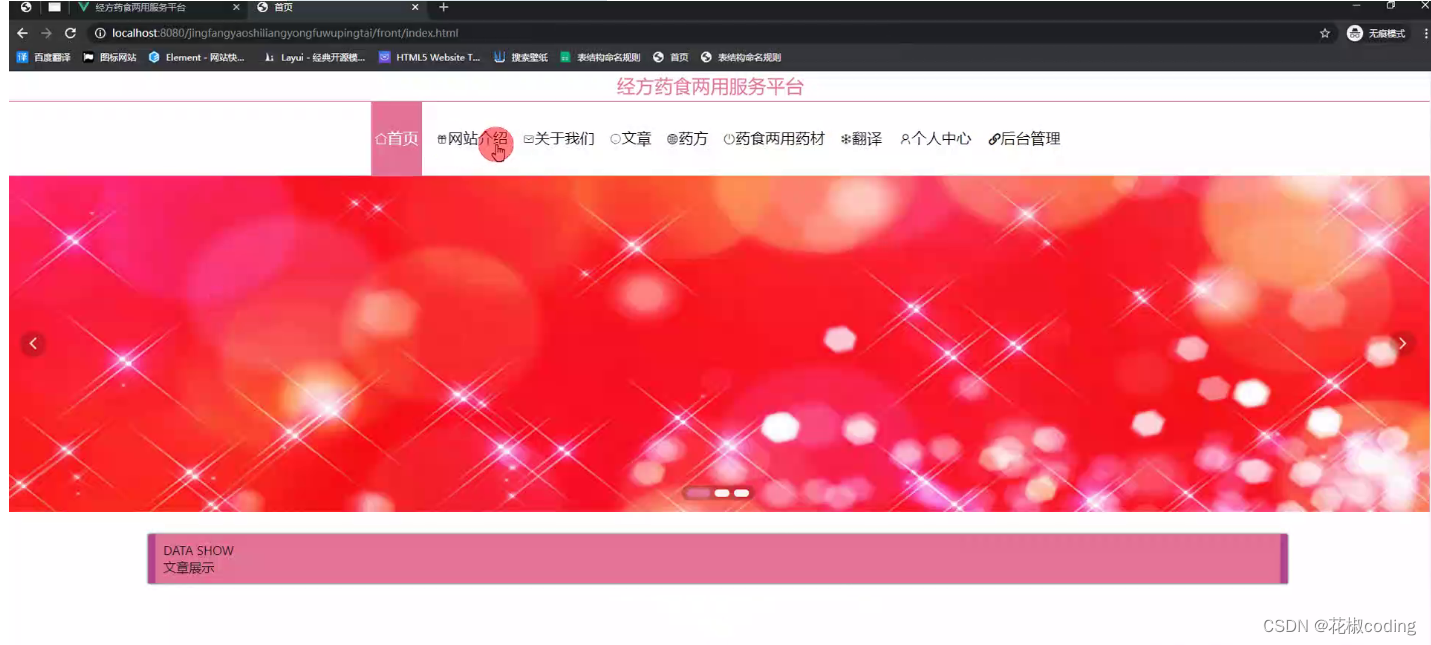Click the person icon next to 个人中心
The image size is (1431, 645).
coord(904,139)
